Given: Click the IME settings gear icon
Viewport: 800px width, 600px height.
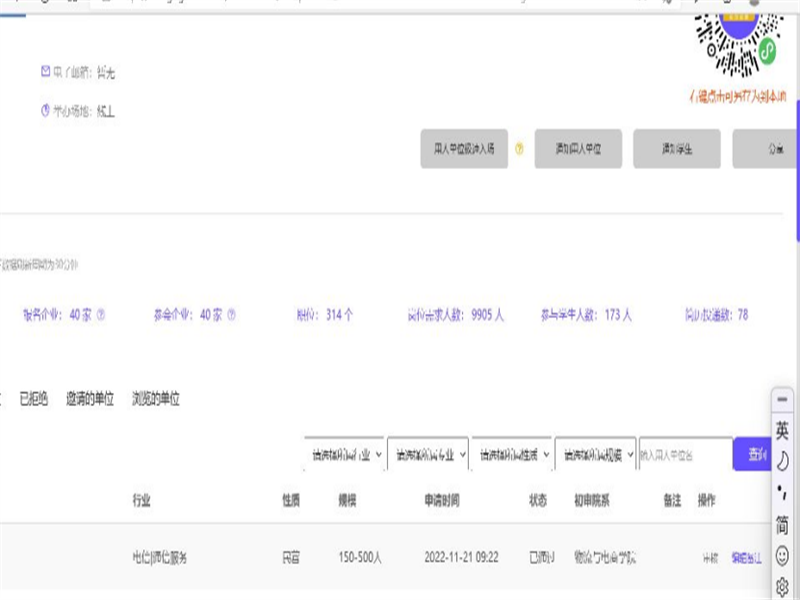Looking at the screenshot, I should click(782, 586).
